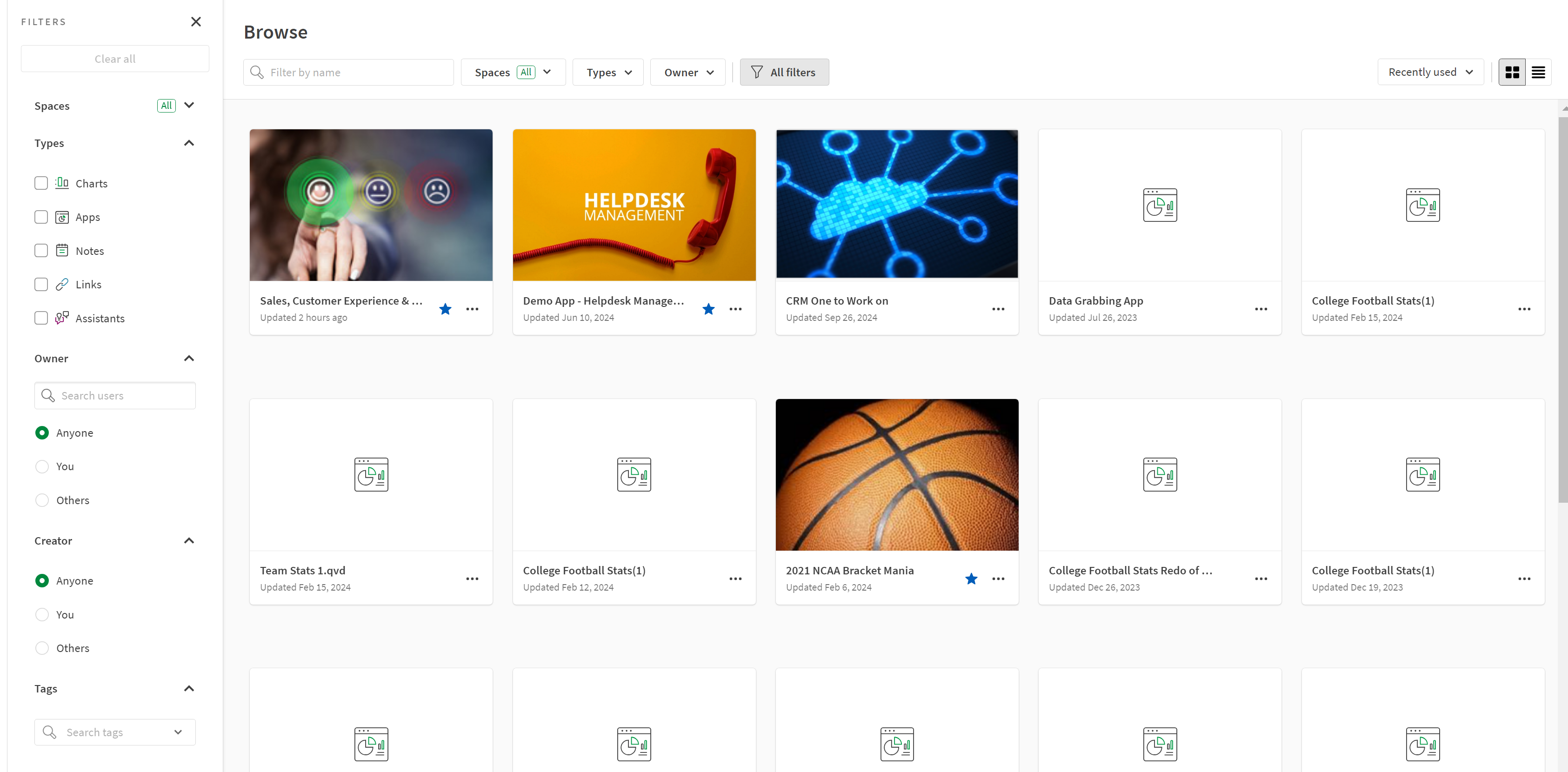Select the You radio under Owner
This screenshot has width=1568, height=772.
41,466
